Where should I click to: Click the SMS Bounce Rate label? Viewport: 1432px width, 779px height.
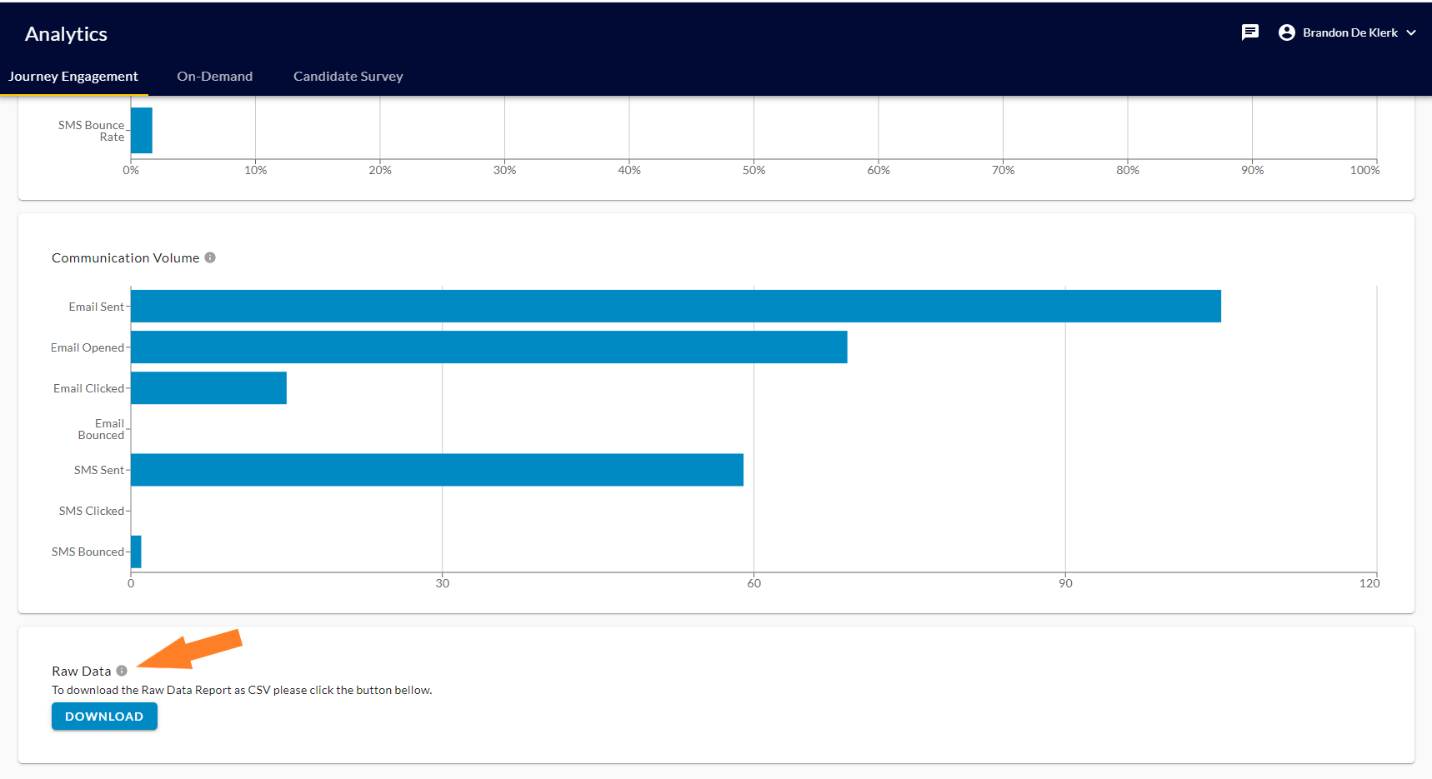pos(91,131)
